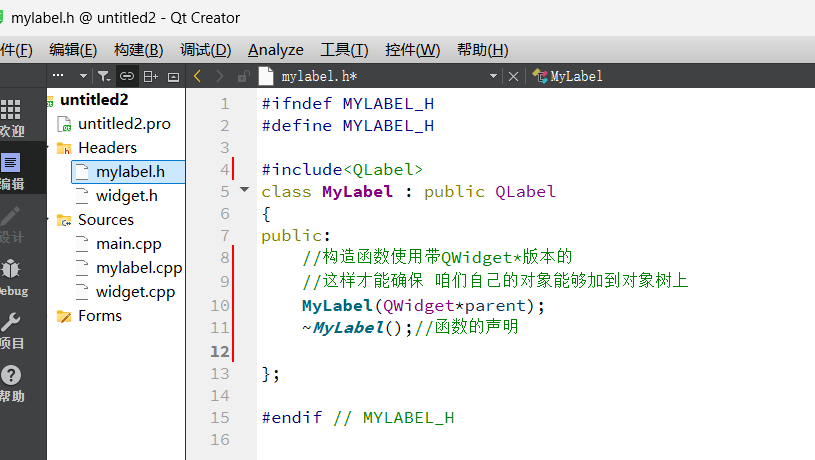Open the 工具(T) menu
The width and height of the screenshot is (815, 460).
click(344, 50)
